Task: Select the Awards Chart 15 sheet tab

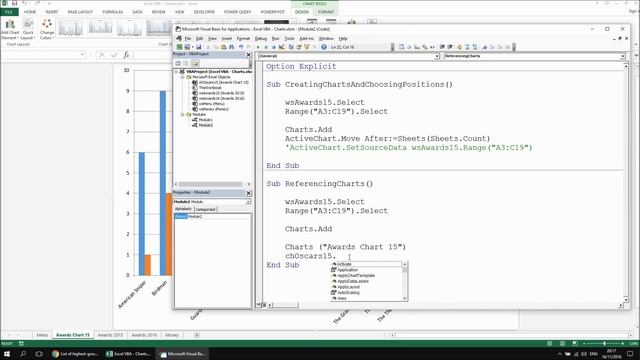Action: (73, 335)
